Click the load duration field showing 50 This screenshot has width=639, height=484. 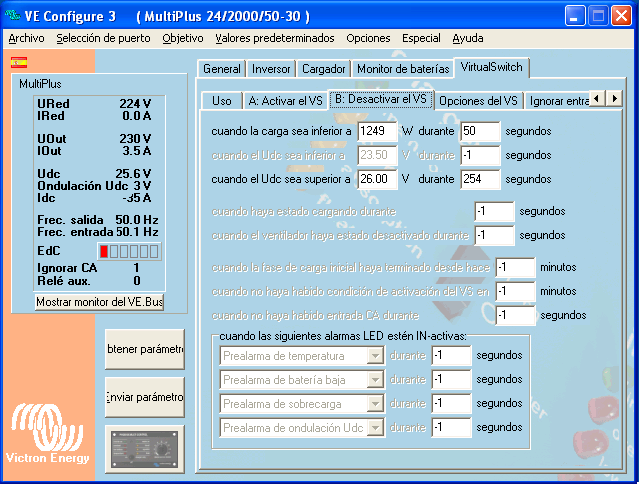pos(480,131)
